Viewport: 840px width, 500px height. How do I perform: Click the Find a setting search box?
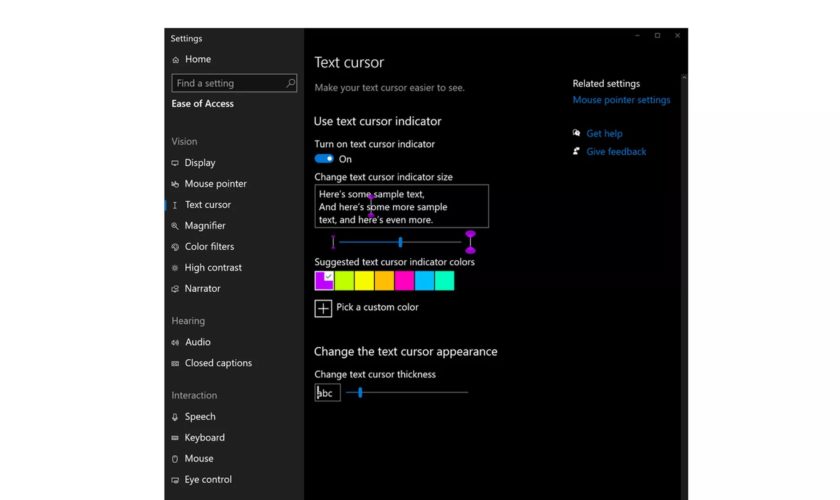(x=228, y=84)
